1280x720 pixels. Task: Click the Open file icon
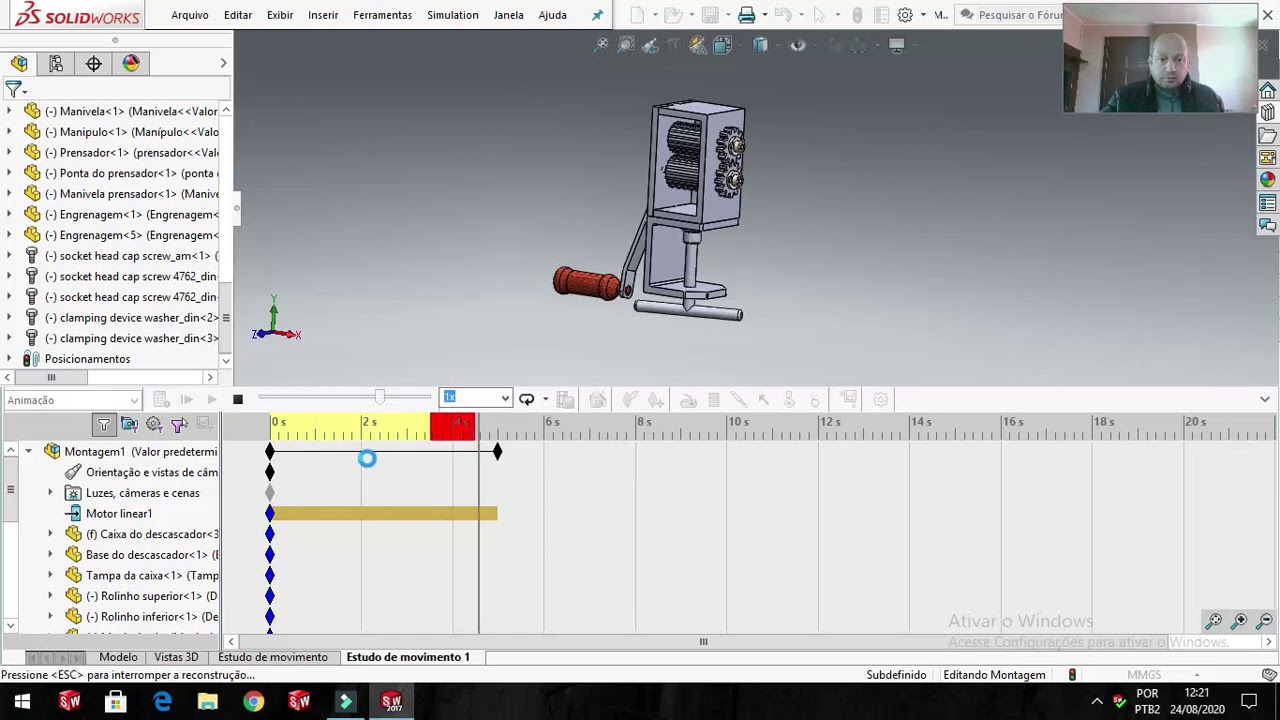(x=673, y=15)
